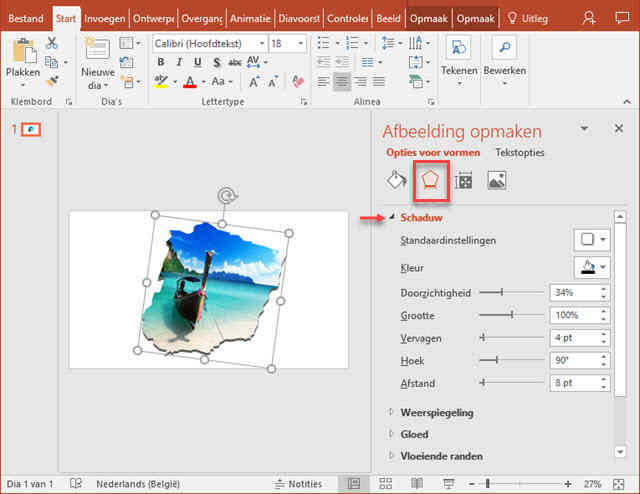Click Nieuwe dia slide icon
Screen dimensions: 640x494
coord(98,49)
